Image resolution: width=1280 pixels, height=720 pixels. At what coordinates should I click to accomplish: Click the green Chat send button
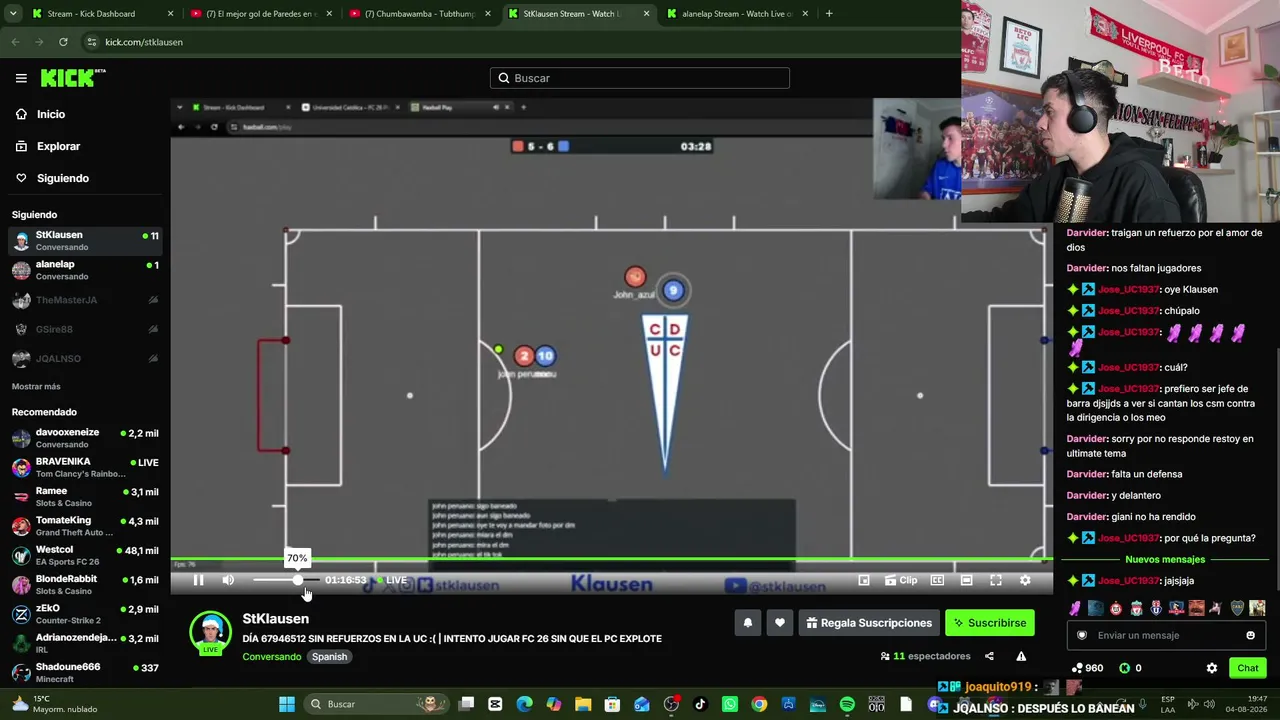[x=1248, y=668]
